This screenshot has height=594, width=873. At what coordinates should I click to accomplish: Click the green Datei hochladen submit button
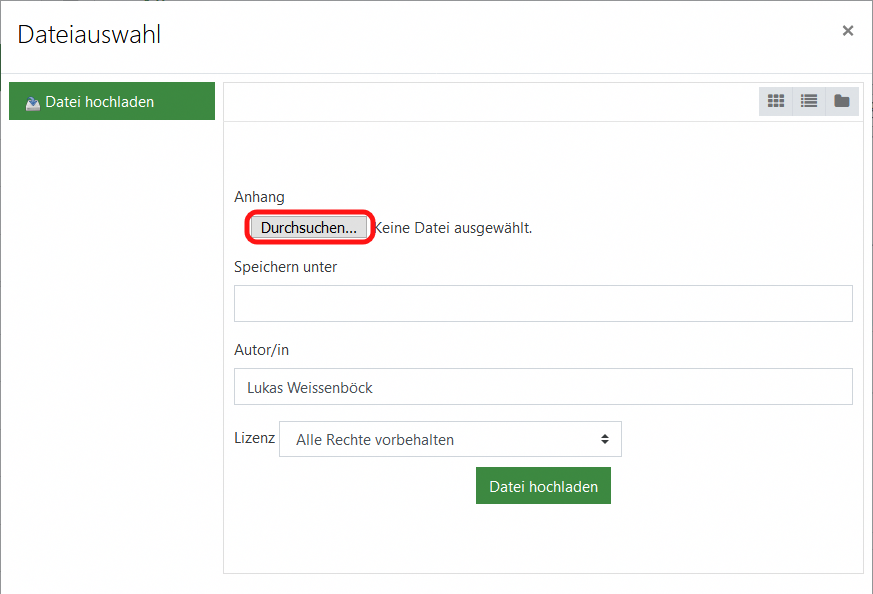[x=543, y=486]
